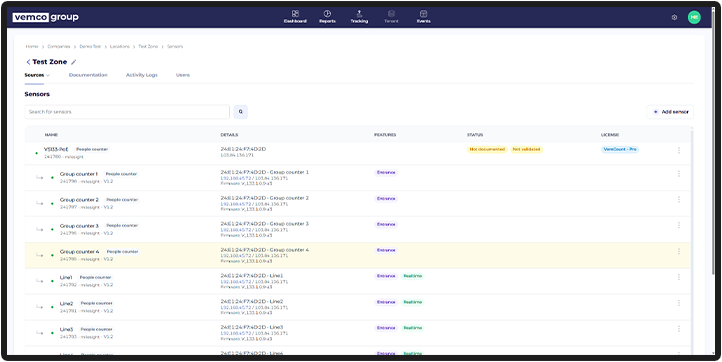The height and width of the screenshot is (362, 722).
Task: Select the Line3 sensor name
Action: 67,329
